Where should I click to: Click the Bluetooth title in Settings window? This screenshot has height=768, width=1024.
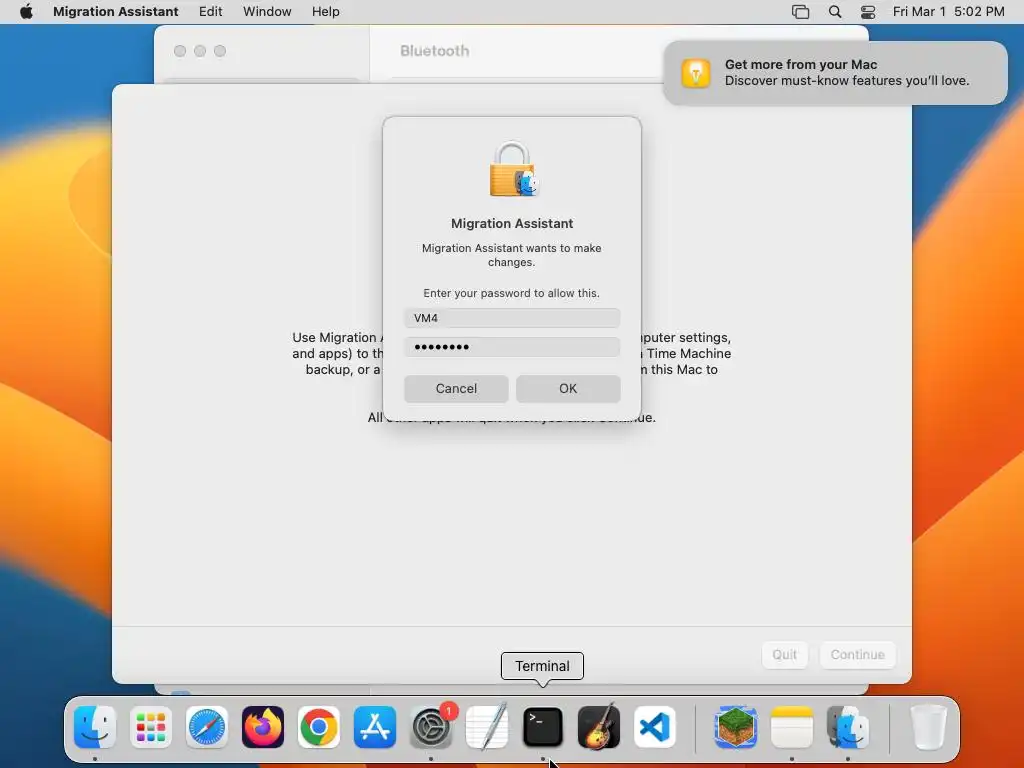pyautogui.click(x=434, y=51)
